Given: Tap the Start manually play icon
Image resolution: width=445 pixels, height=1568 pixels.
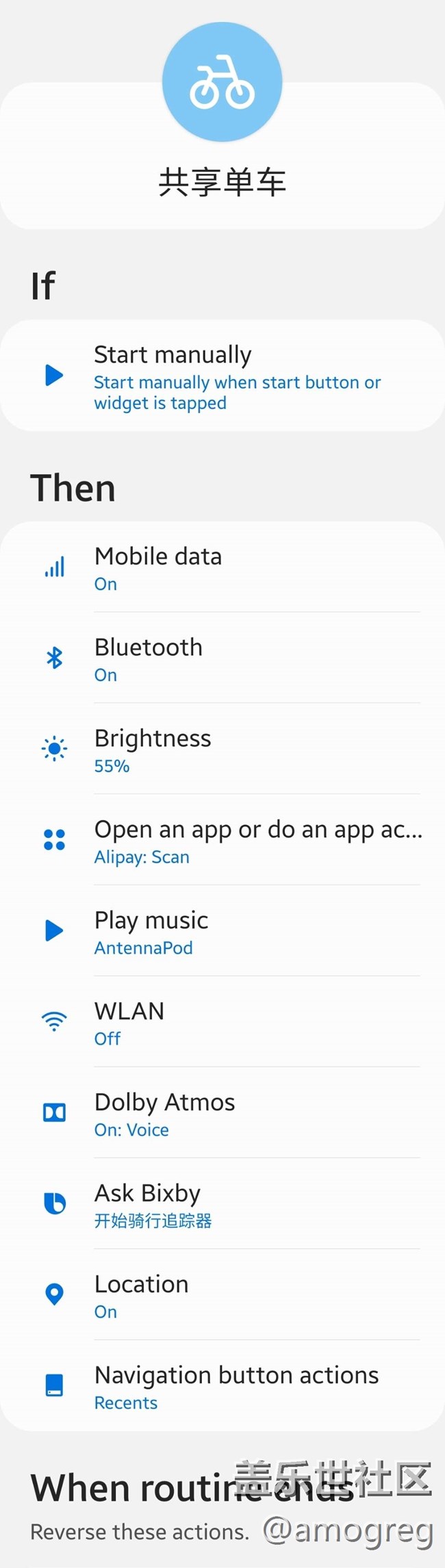Looking at the screenshot, I should pyautogui.click(x=54, y=375).
